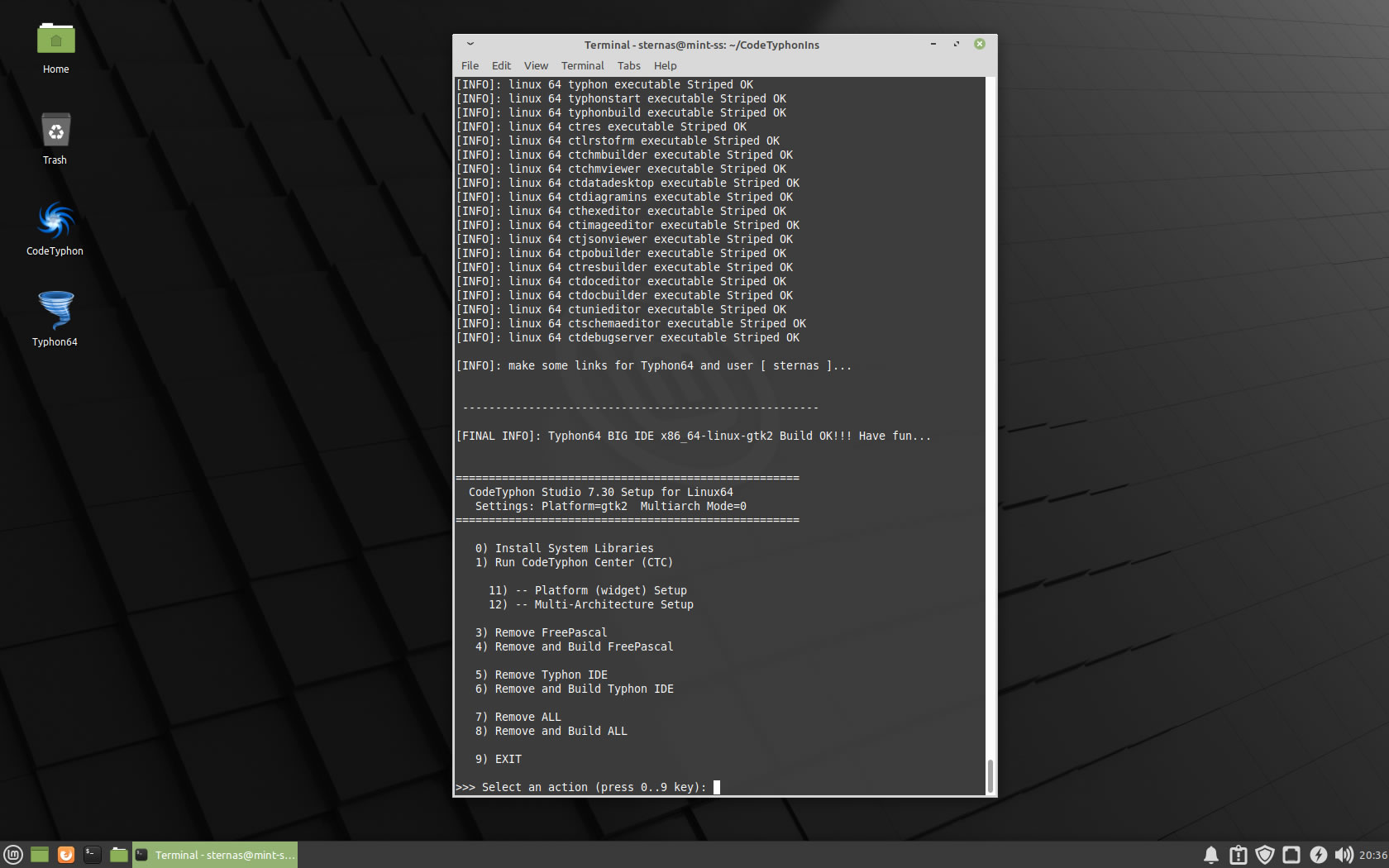Select the Terminal taskbar window button

tap(215, 855)
